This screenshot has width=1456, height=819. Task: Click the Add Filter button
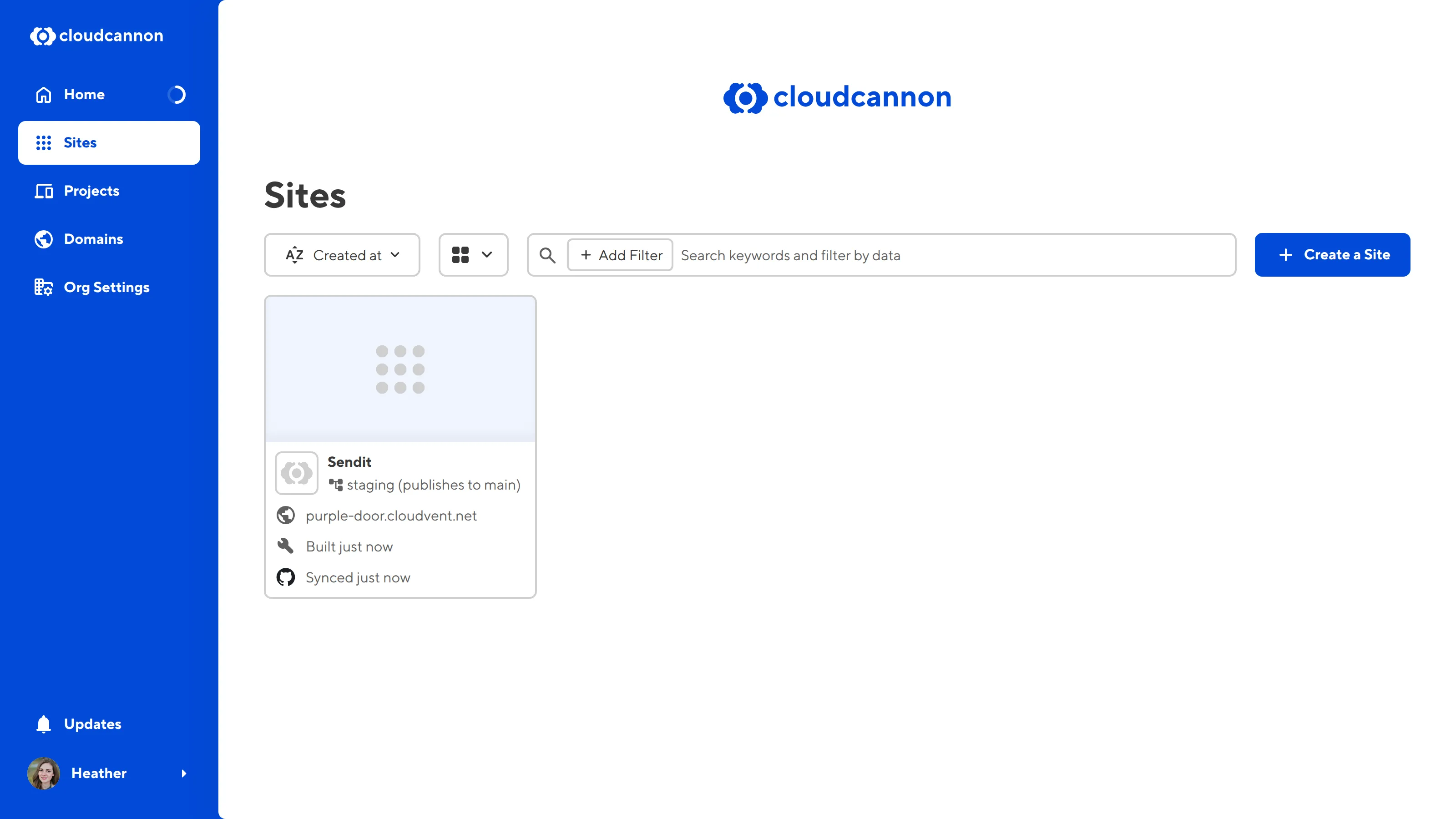click(x=619, y=255)
